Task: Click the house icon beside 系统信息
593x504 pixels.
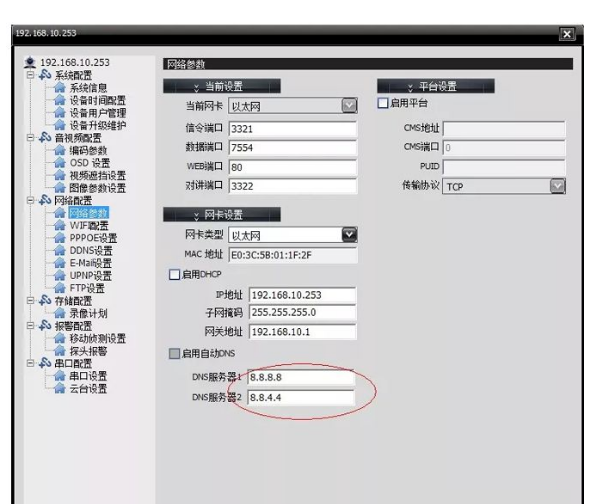Action: pyautogui.click(x=59, y=88)
